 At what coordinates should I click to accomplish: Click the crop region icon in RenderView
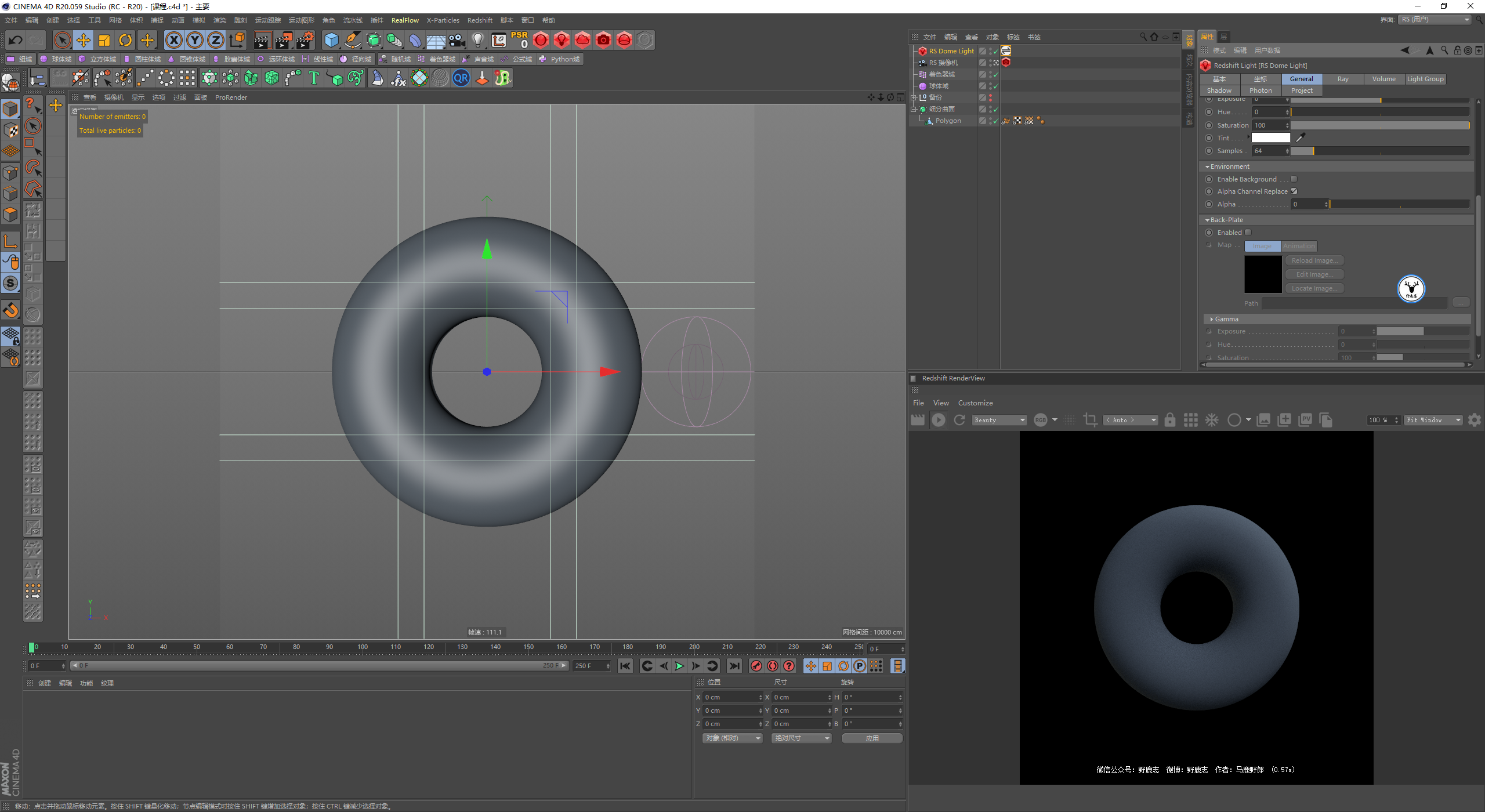(1090, 420)
